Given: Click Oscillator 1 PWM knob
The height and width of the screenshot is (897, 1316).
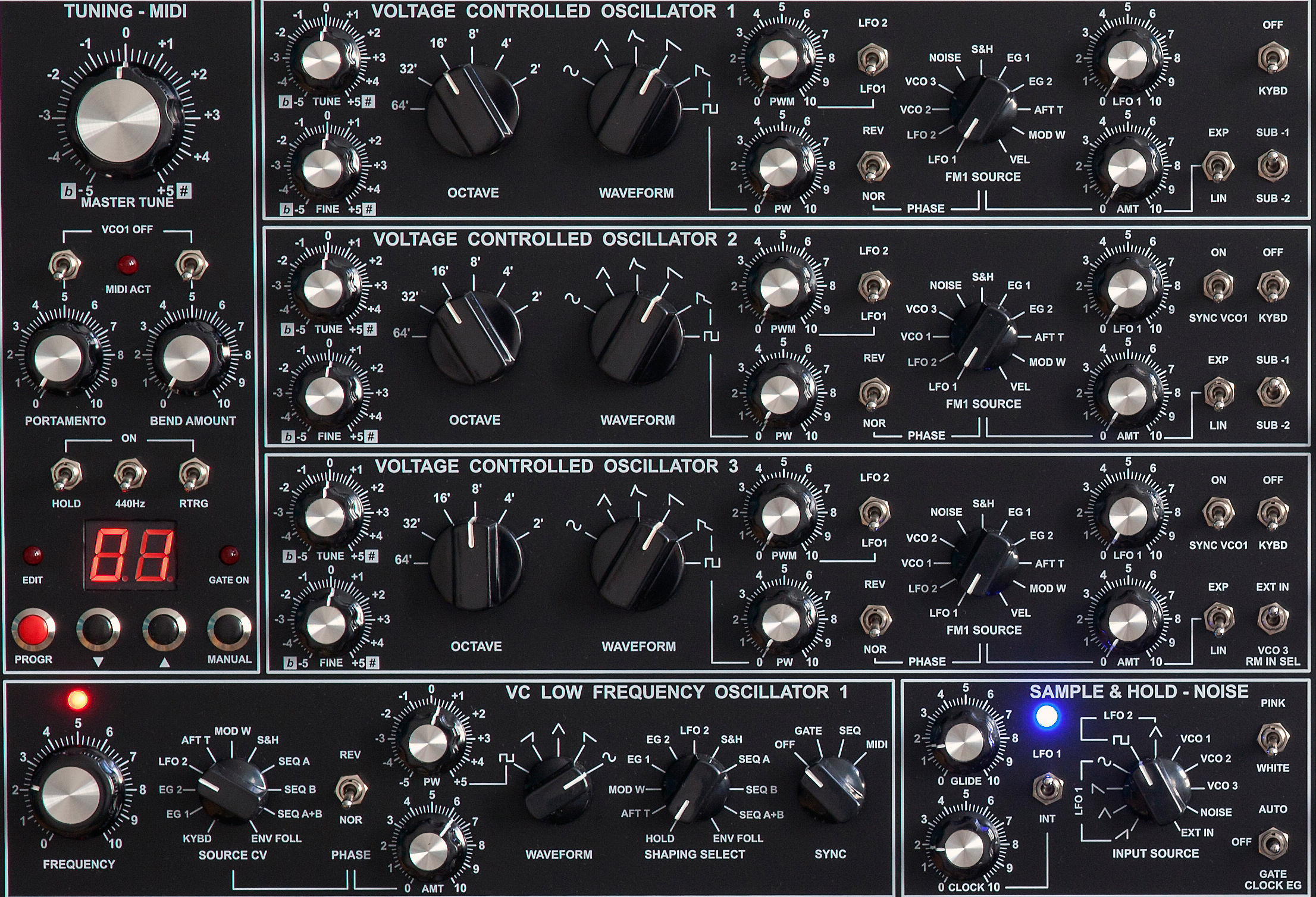Looking at the screenshot, I should (x=779, y=58).
